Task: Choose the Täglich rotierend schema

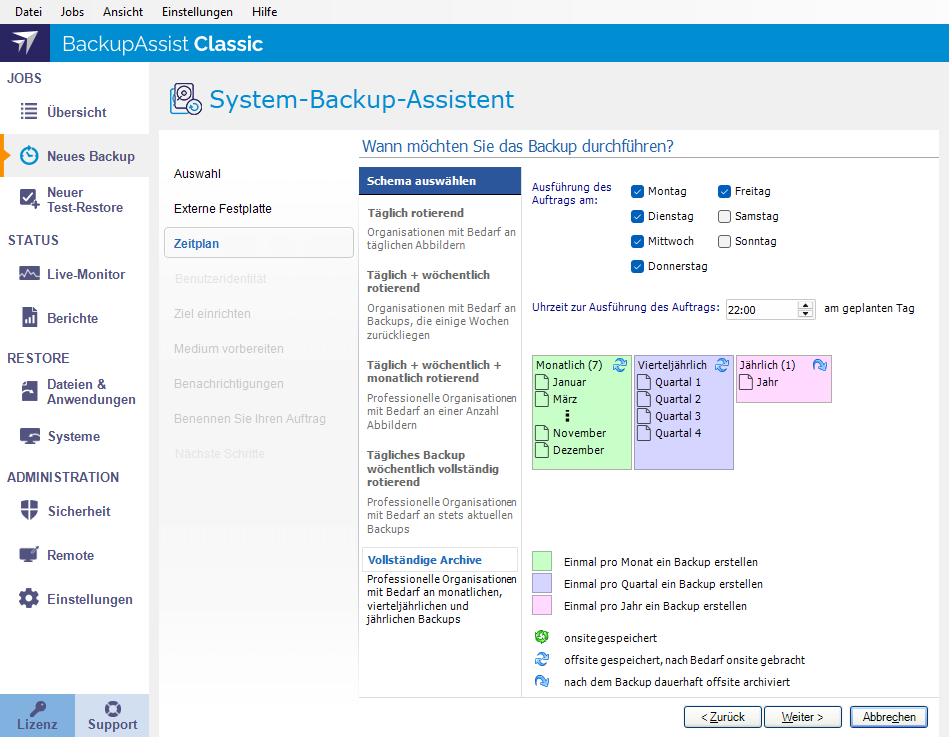Action: click(415, 213)
